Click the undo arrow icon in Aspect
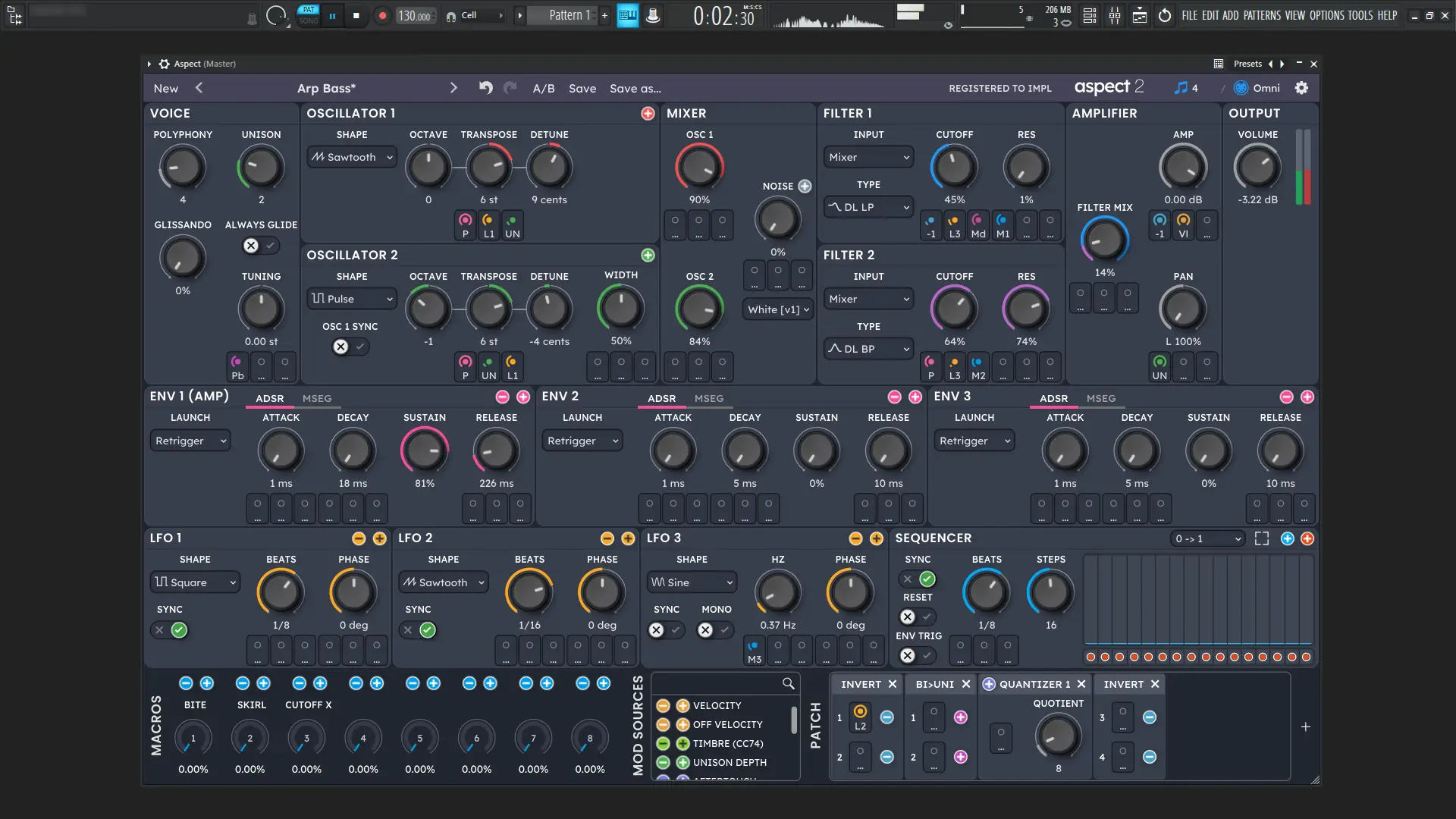The image size is (1456, 819). pyautogui.click(x=485, y=88)
